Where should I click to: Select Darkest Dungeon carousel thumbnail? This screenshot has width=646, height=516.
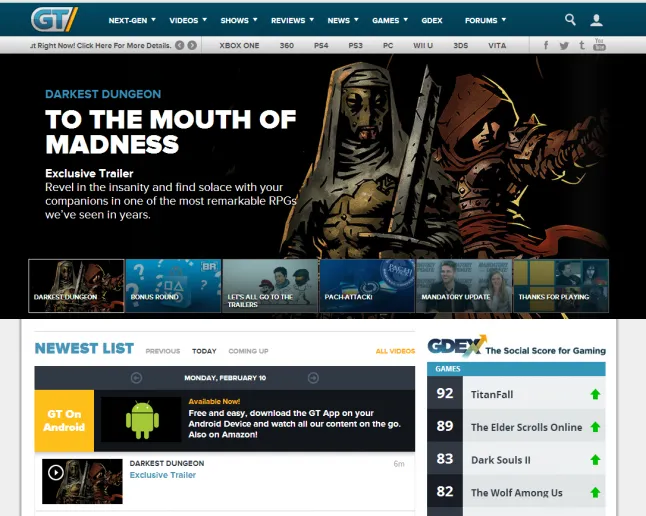(76, 286)
